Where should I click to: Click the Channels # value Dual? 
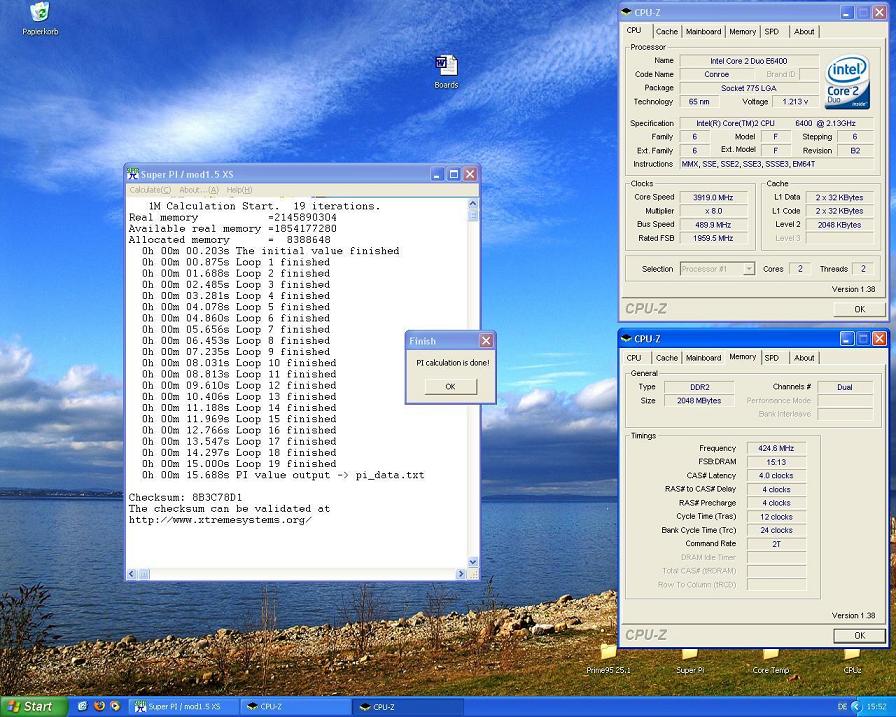(x=845, y=387)
